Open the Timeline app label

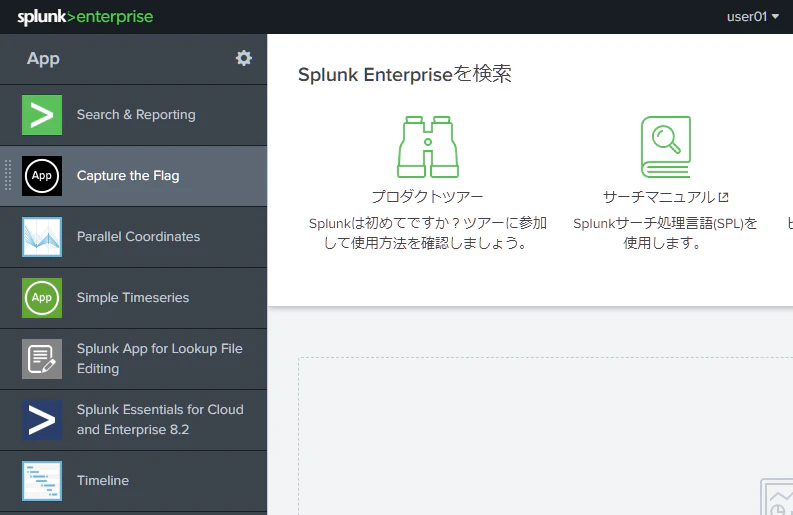tap(103, 480)
